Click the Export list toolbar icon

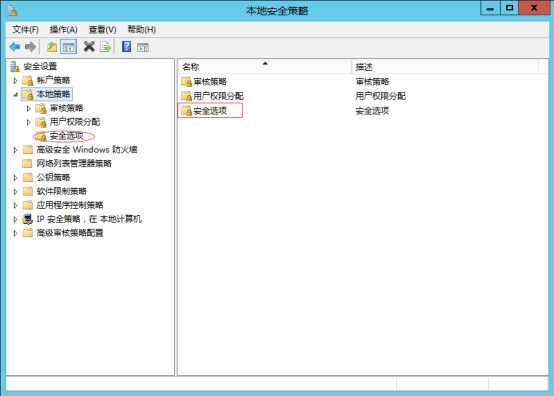point(105,47)
